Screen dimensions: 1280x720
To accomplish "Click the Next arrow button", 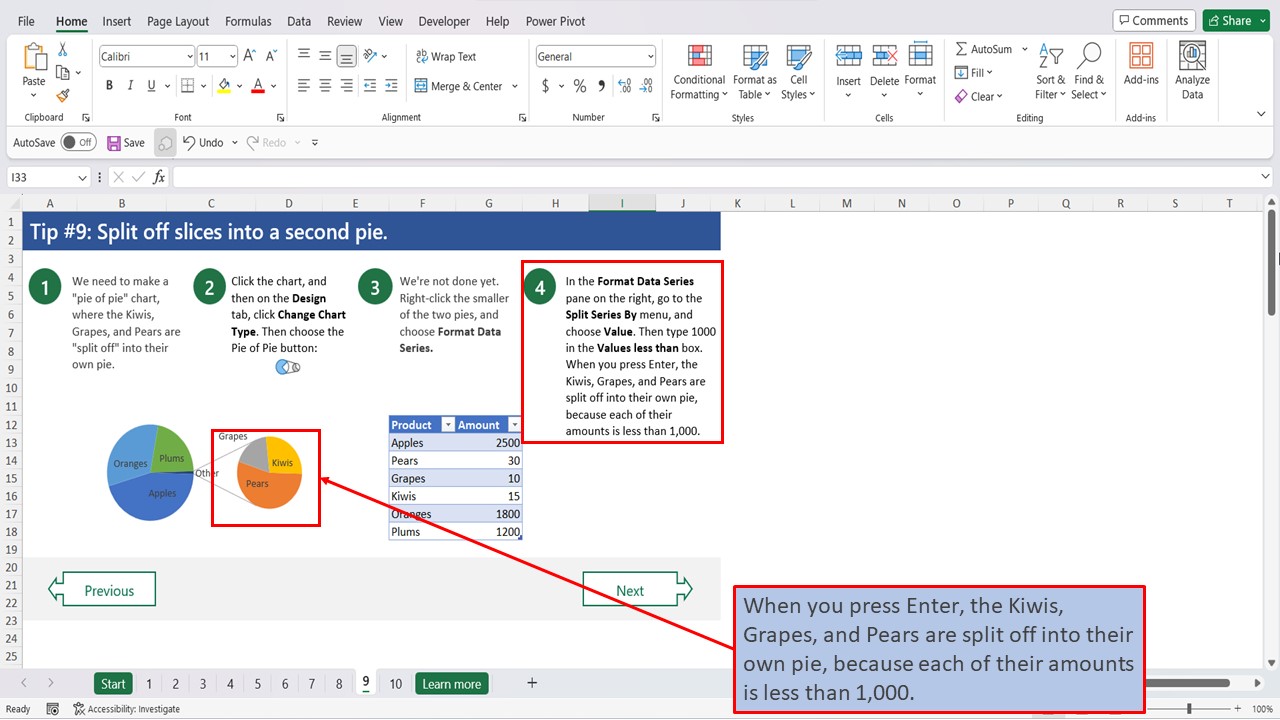I will (x=637, y=590).
